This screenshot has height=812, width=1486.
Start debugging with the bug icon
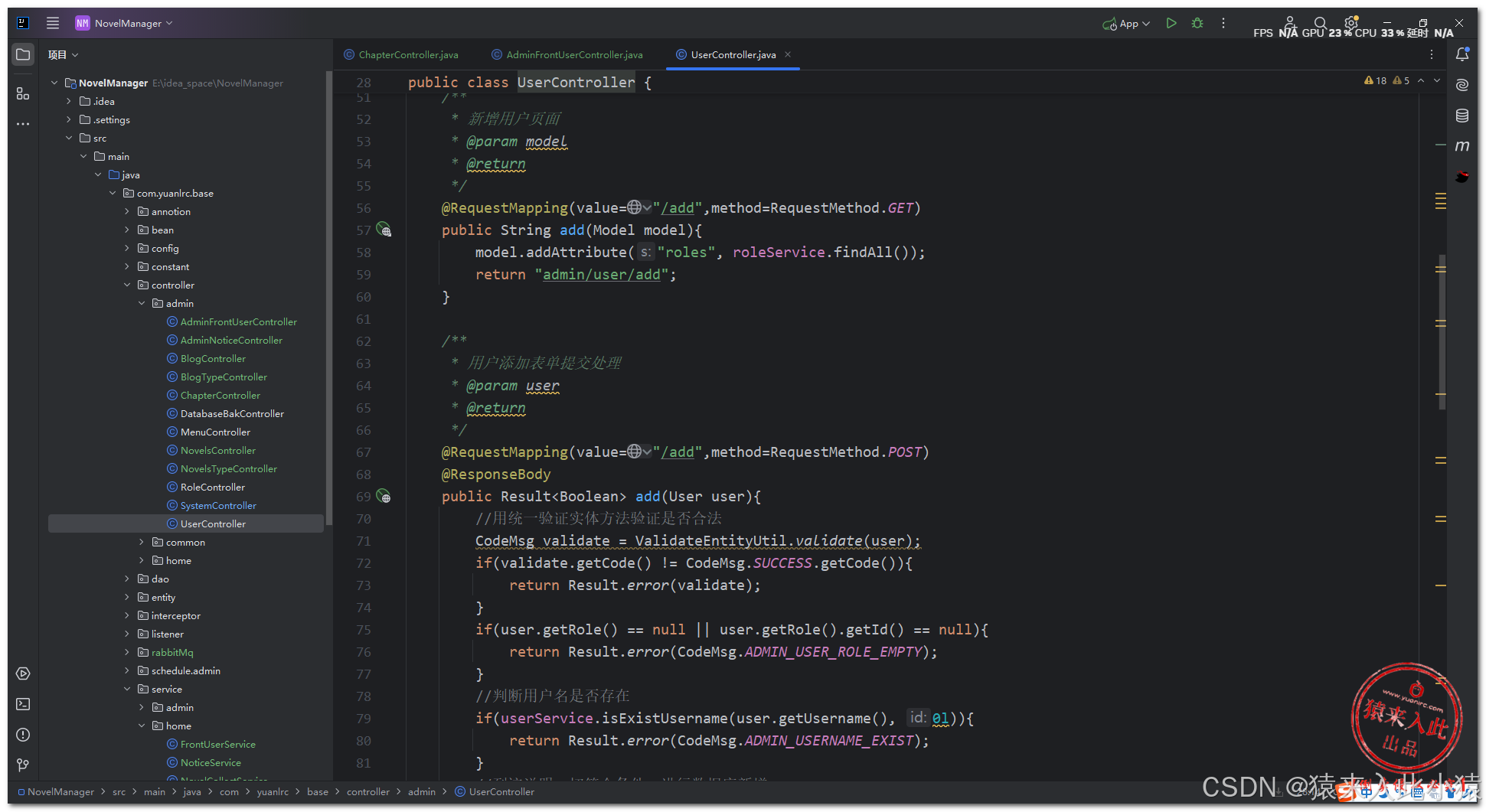(x=1197, y=23)
